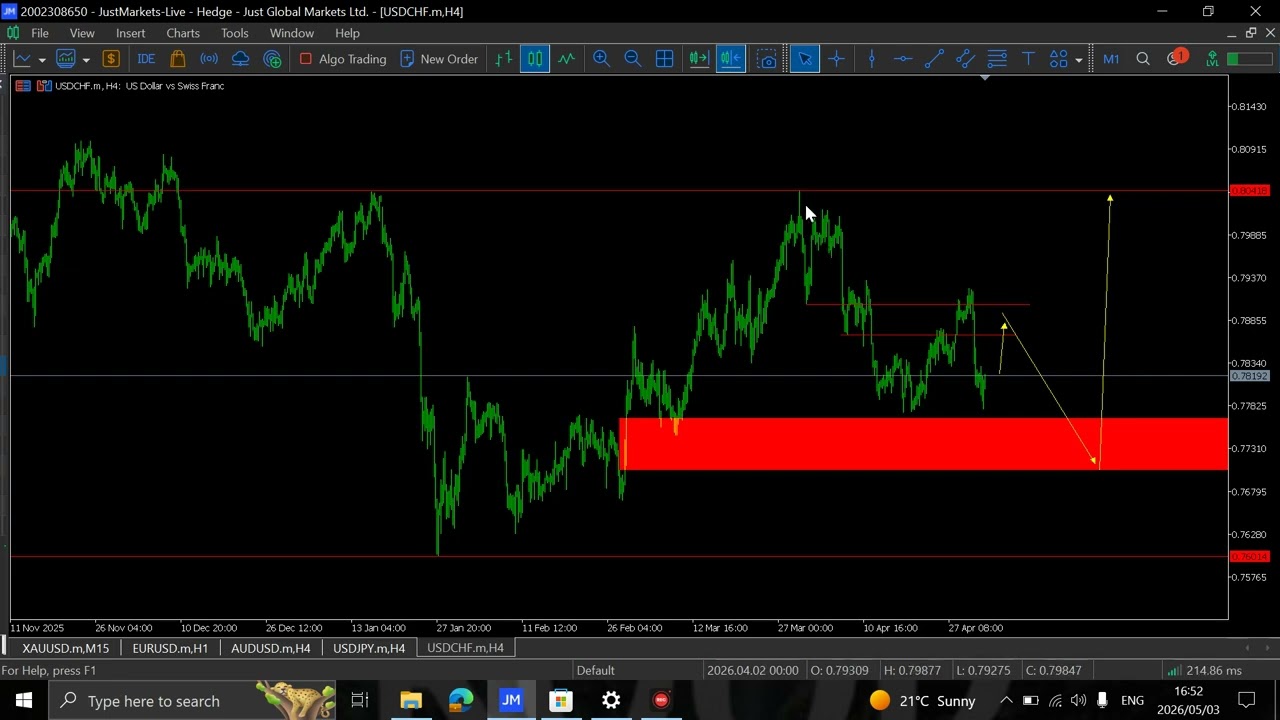Screen dimensions: 1280x720
Task: Switch chart to bar chart
Action: [503, 59]
